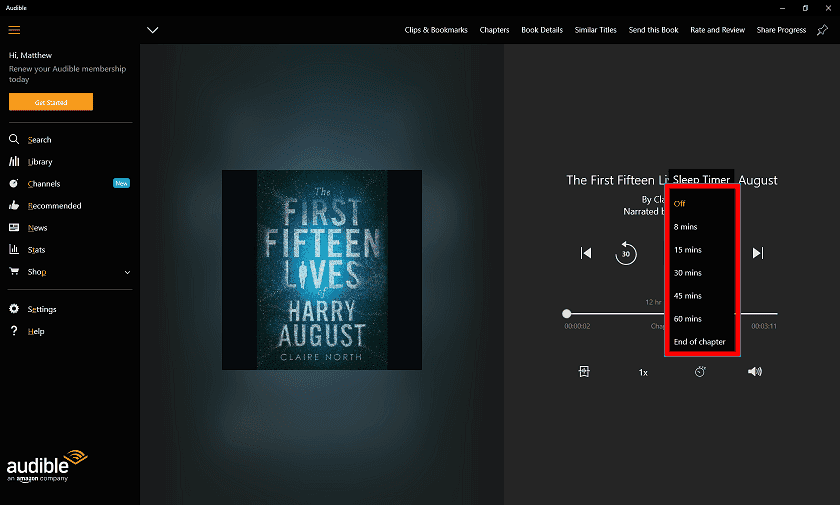This screenshot has width=840, height=505.
Task: Go to Library label
Action: pos(40,162)
